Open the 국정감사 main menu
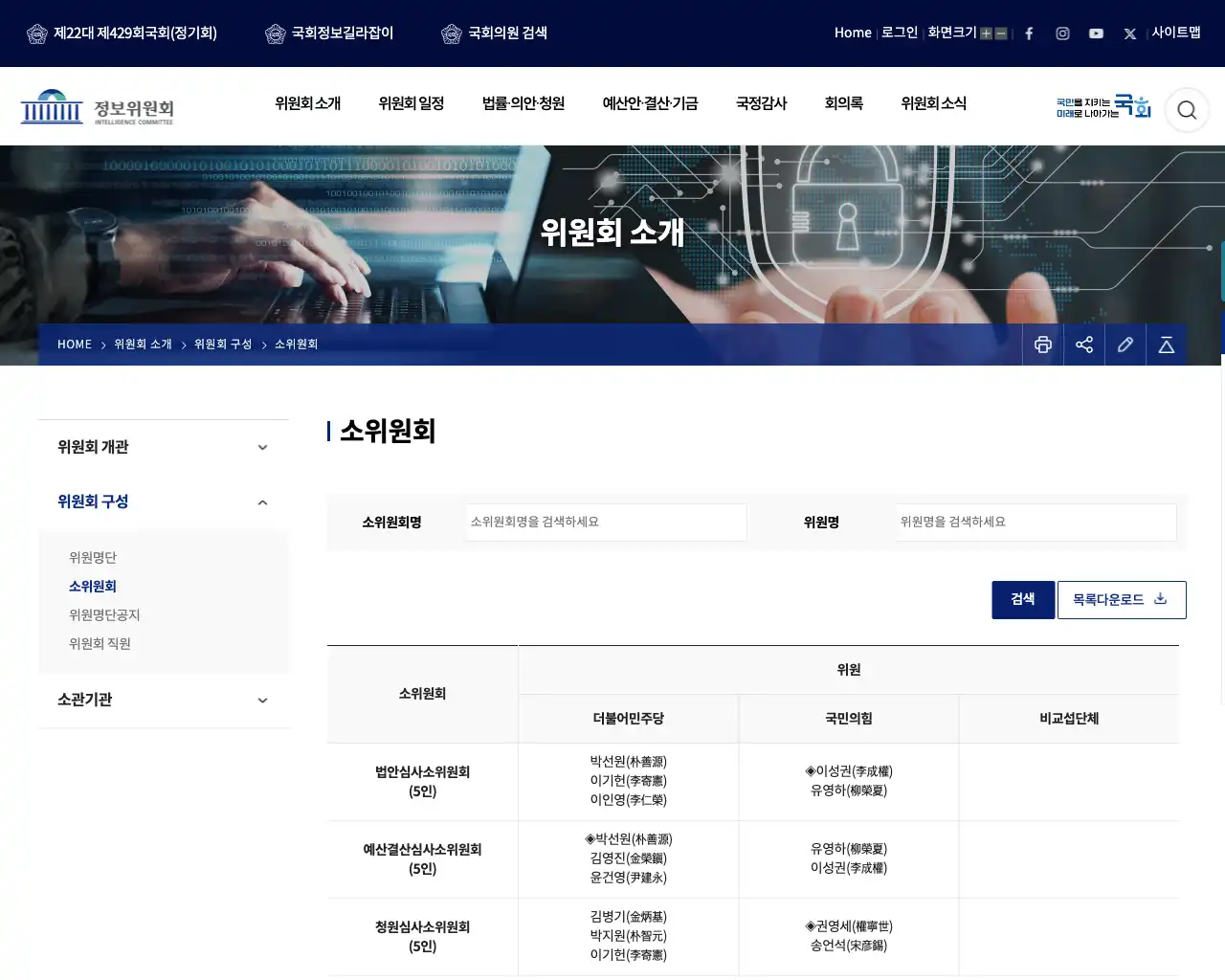1225x980 pixels. (x=762, y=103)
